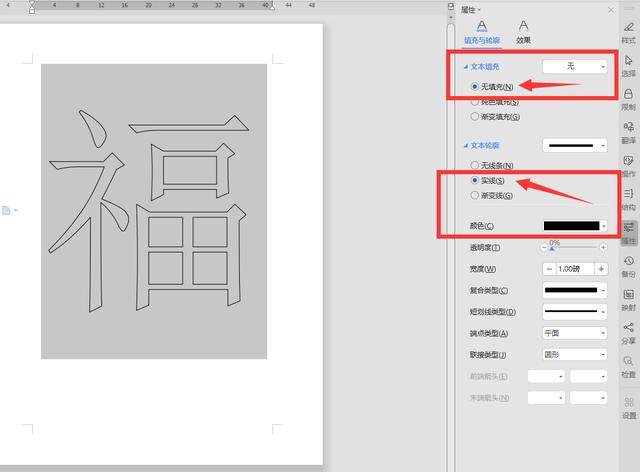Select the 渐变线(G) gradient line radio
The height and width of the screenshot is (472, 640).
474,196
